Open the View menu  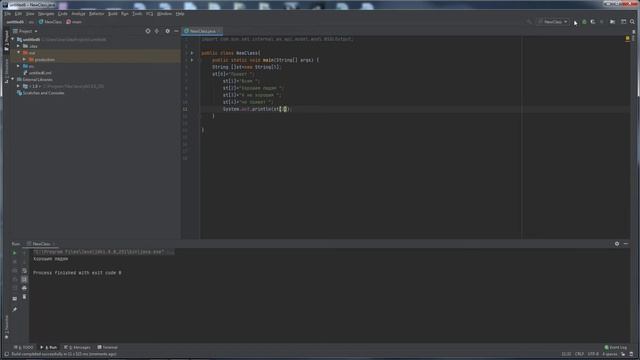click(30, 14)
